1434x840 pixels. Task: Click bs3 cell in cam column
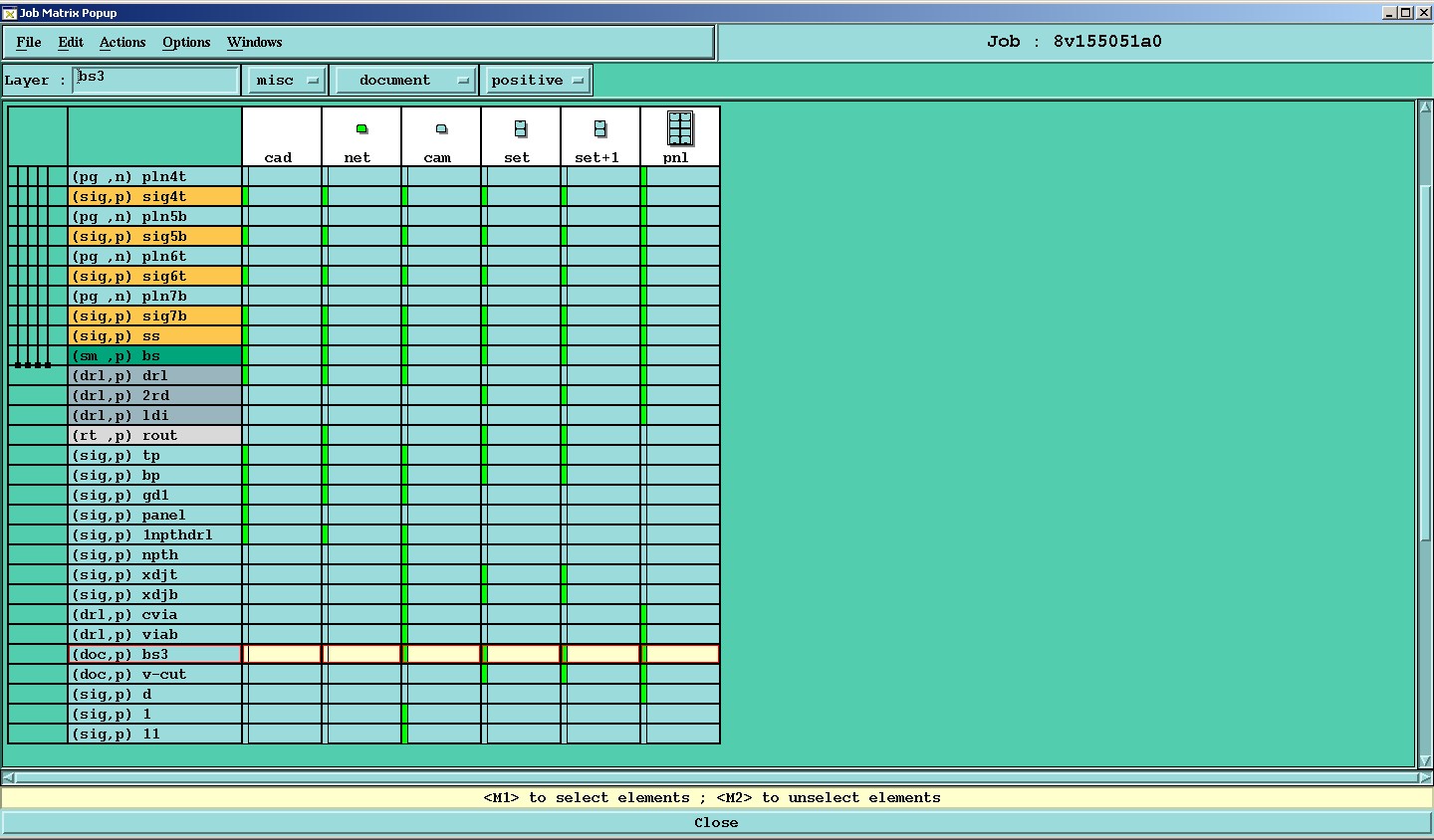point(441,654)
